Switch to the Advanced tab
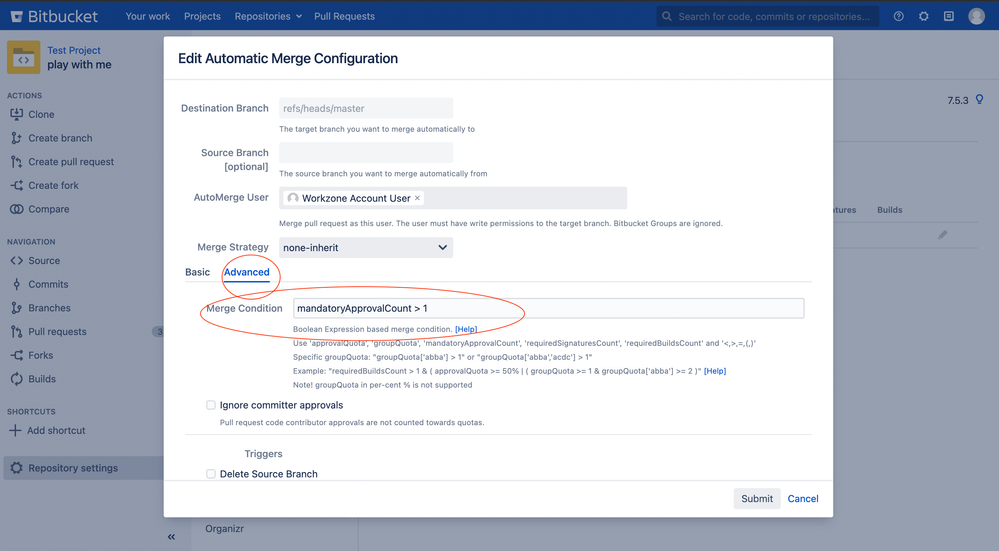 [x=247, y=272]
